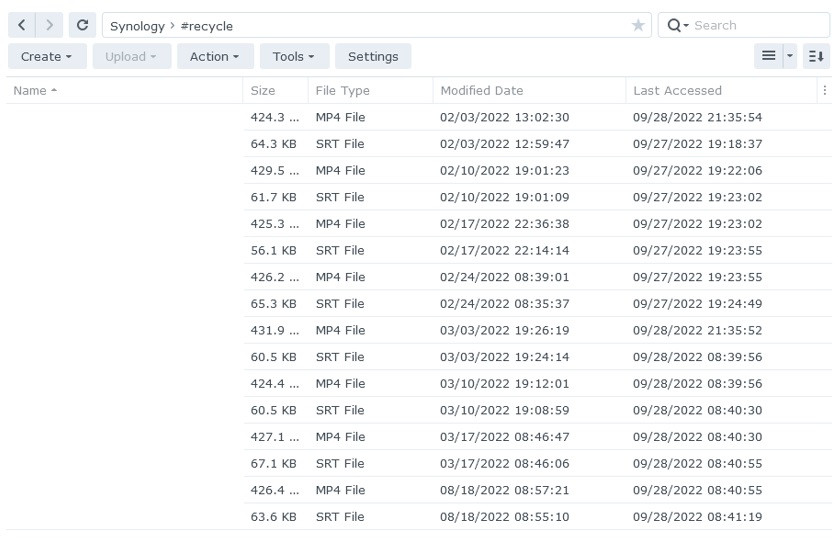Sort files by Name column
The width and height of the screenshot is (838, 543).
(x=35, y=90)
